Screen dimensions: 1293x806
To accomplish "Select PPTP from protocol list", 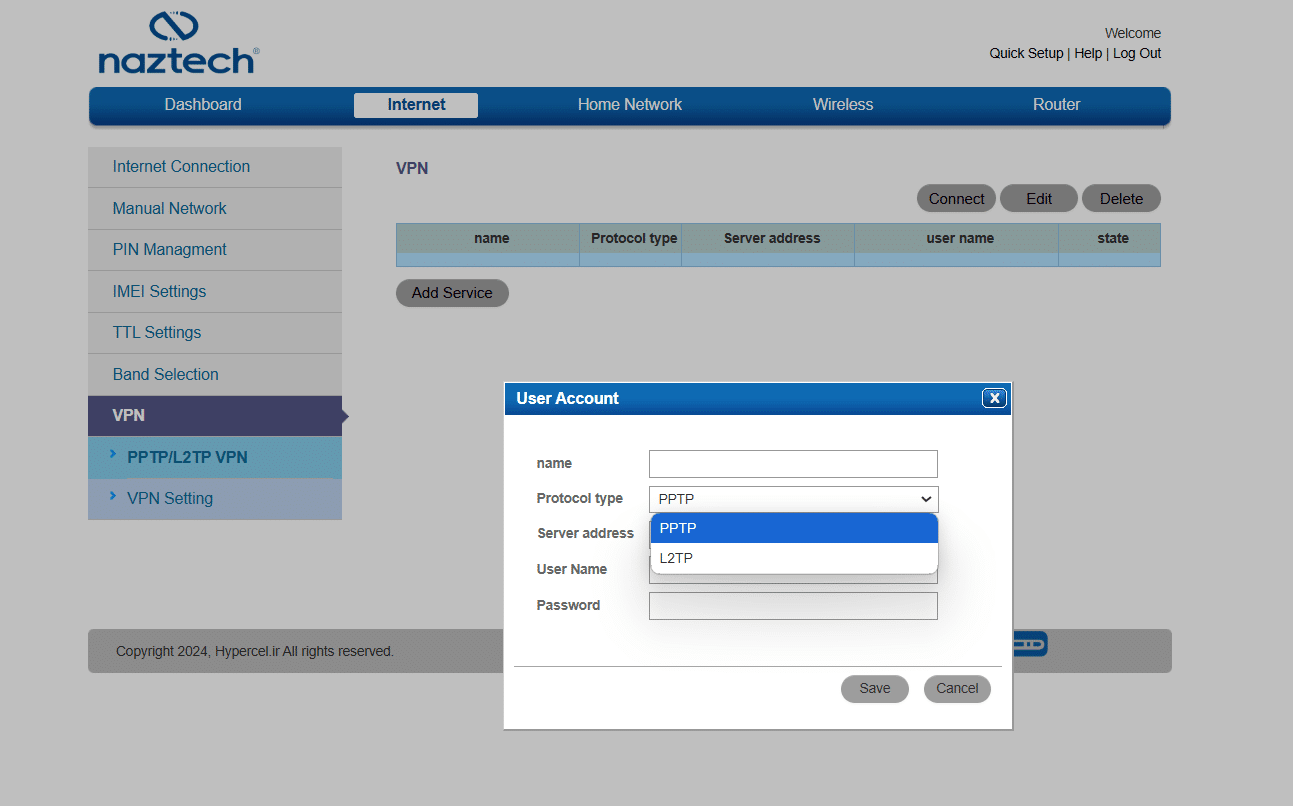I will point(793,528).
